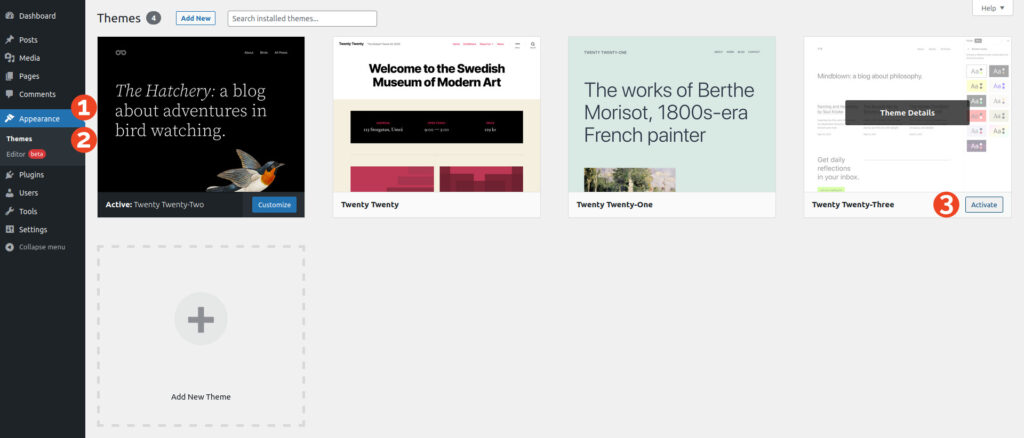Click the Twenty Twenty theme name

point(370,205)
